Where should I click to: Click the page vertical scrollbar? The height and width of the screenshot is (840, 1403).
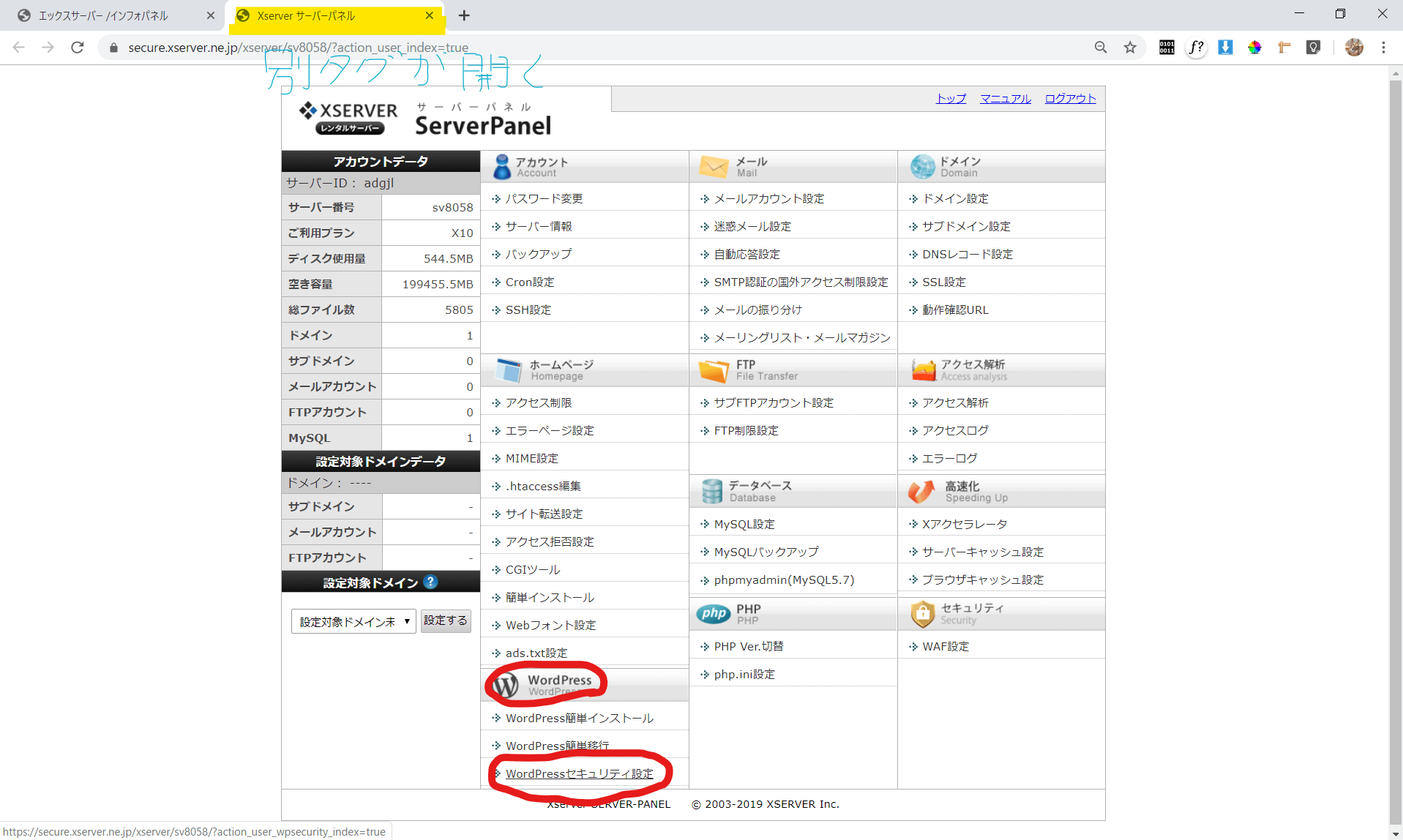(x=1395, y=452)
